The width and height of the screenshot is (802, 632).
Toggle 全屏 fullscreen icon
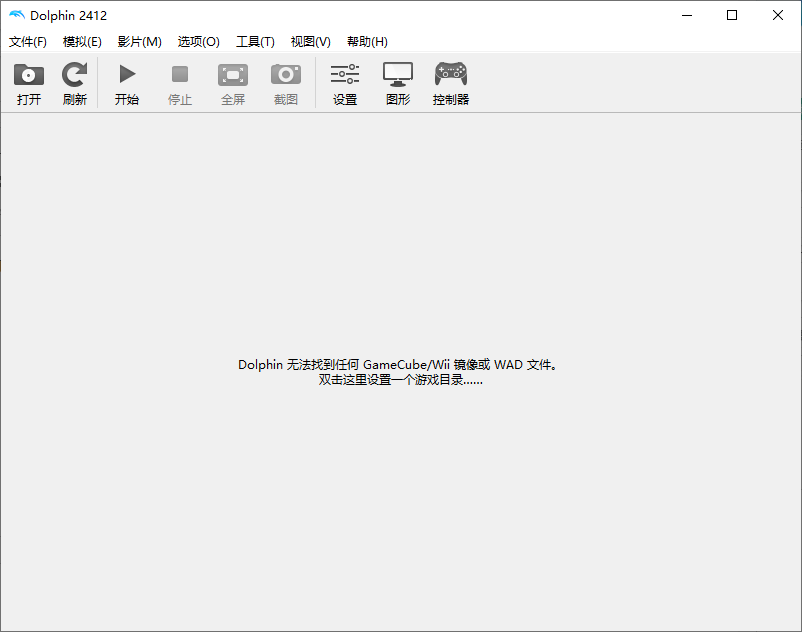pyautogui.click(x=233, y=75)
